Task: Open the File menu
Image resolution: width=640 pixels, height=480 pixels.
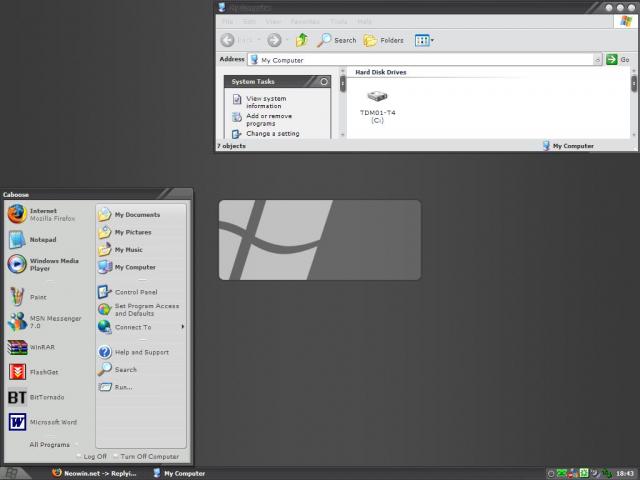Action: coord(227,21)
